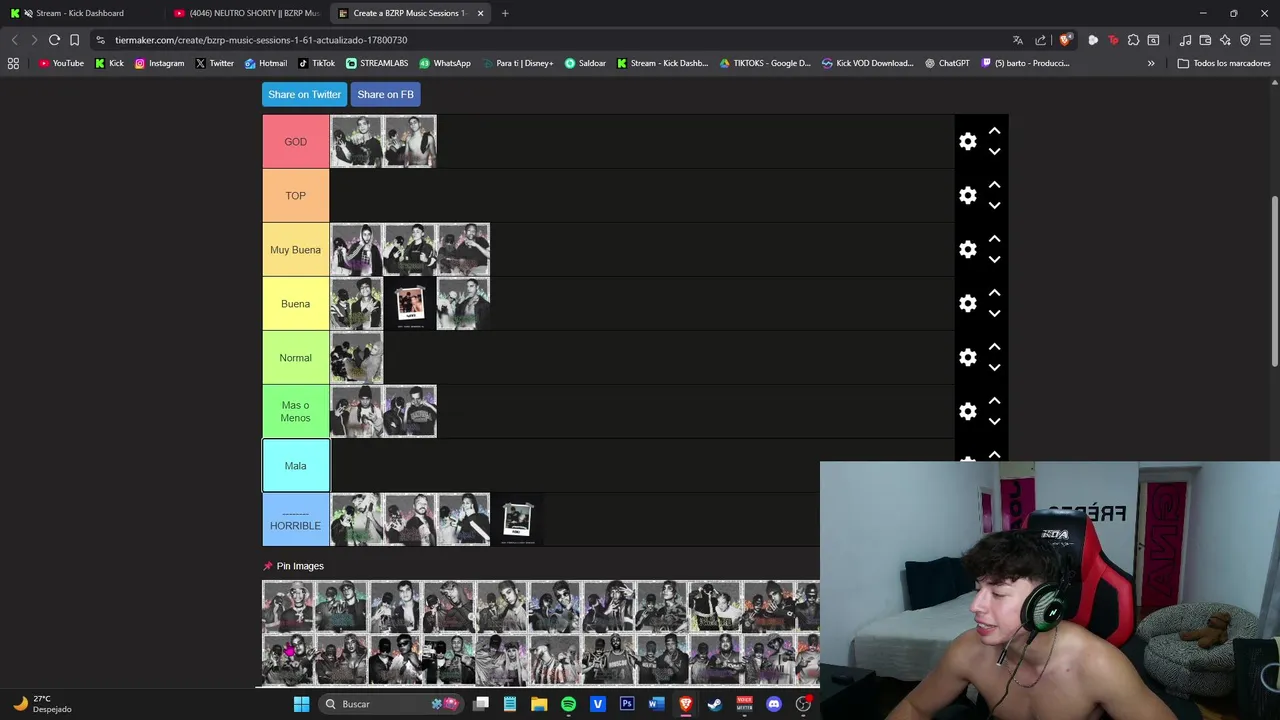Select first session image in GOD tier
1280x720 pixels.
357,142
